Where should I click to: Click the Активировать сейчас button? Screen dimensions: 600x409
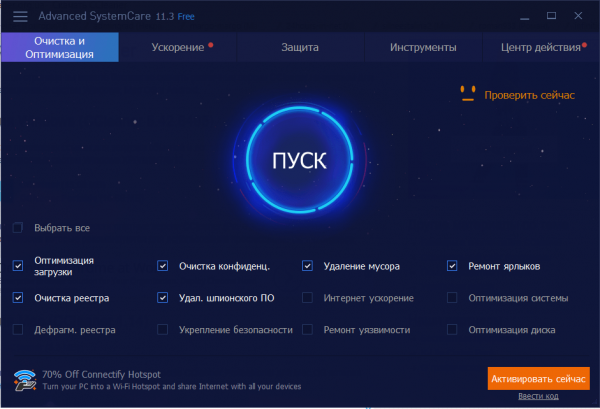point(538,378)
